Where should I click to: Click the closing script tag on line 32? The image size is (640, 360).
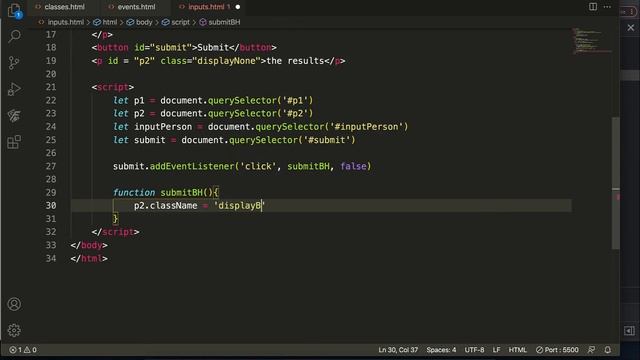point(116,232)
